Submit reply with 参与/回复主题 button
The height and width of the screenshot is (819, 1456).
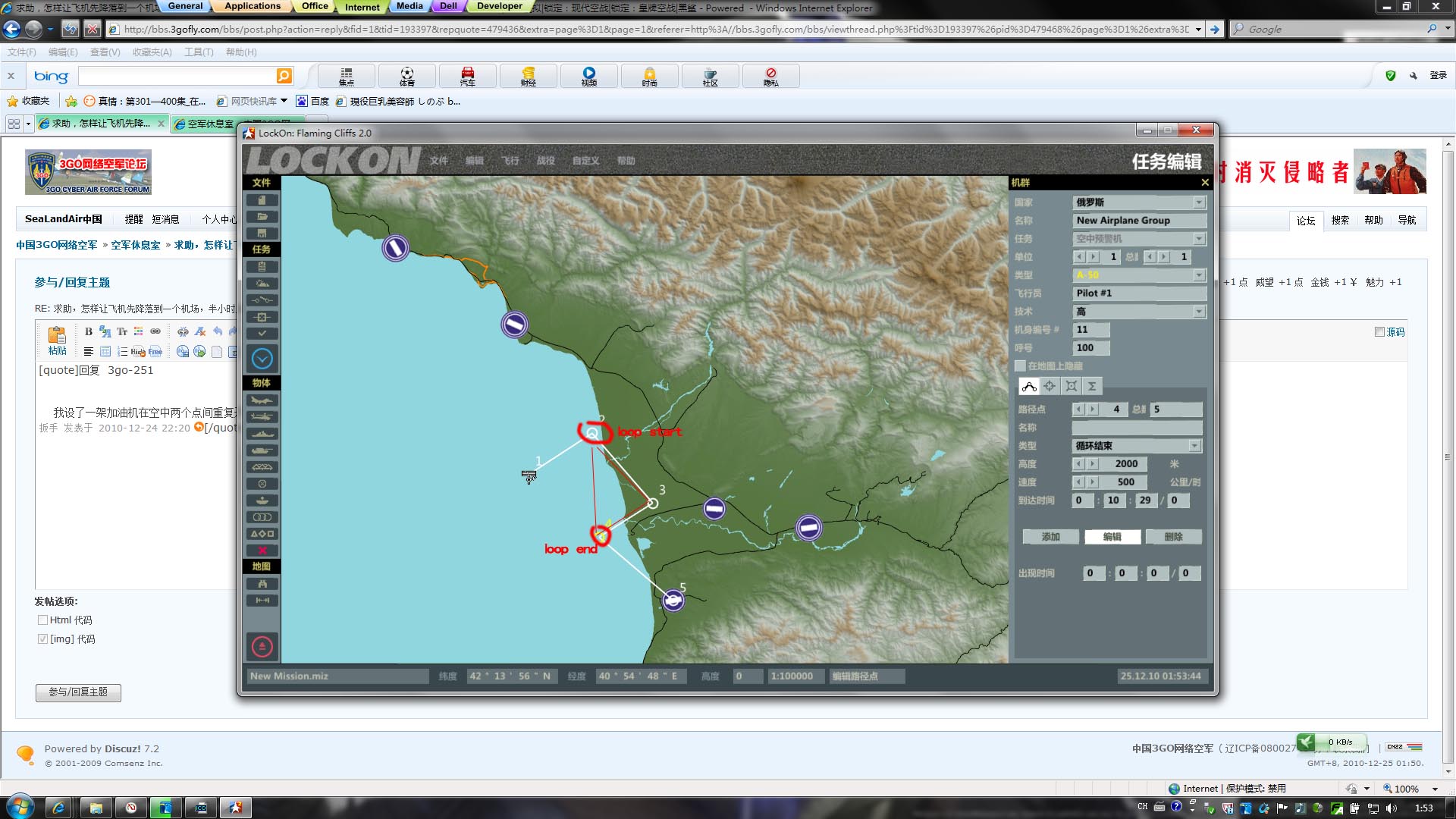coord(78,692)
